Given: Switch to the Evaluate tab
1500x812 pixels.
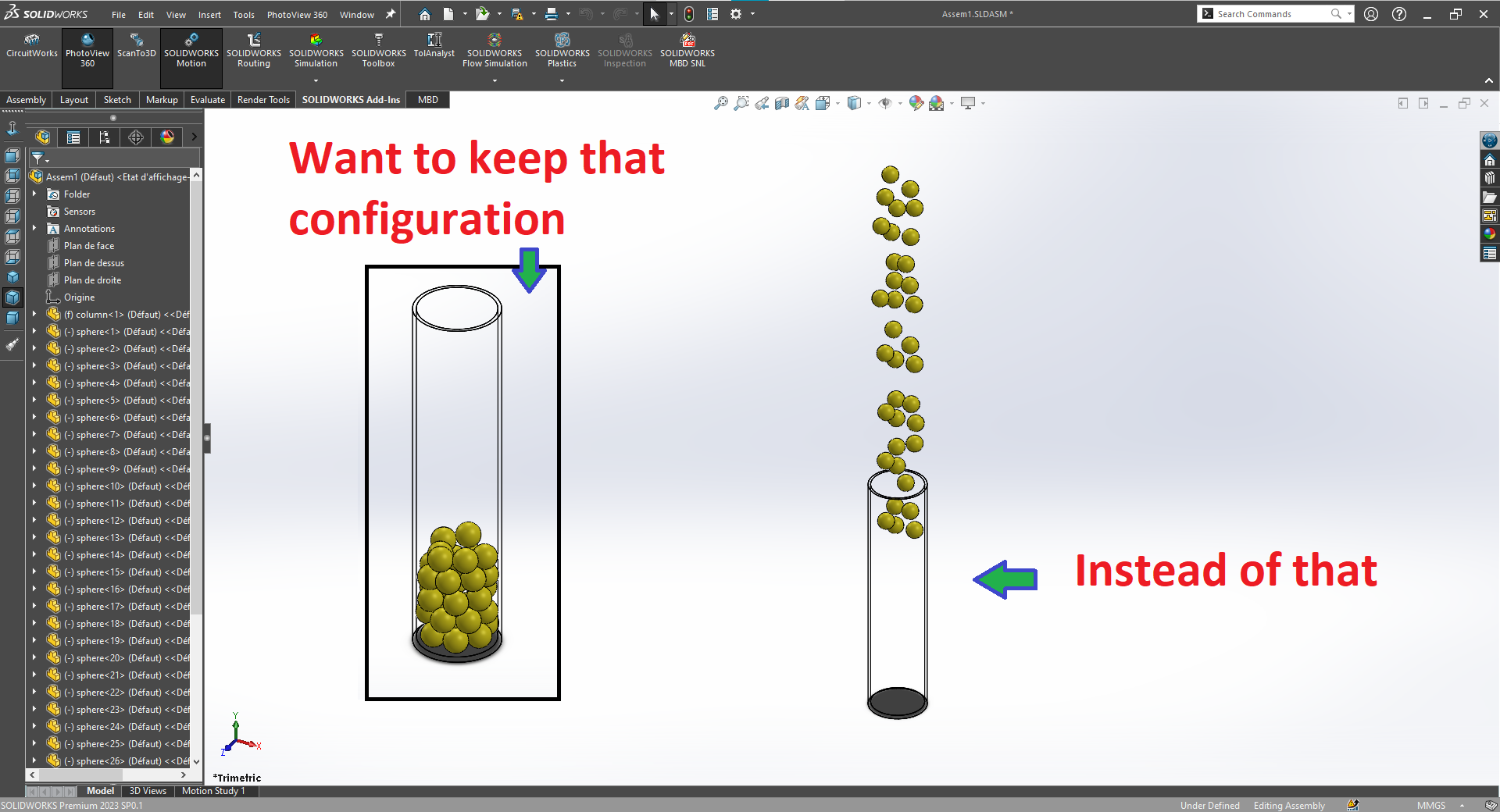Looking at the screenshot, I should click(x=207, y=99).
